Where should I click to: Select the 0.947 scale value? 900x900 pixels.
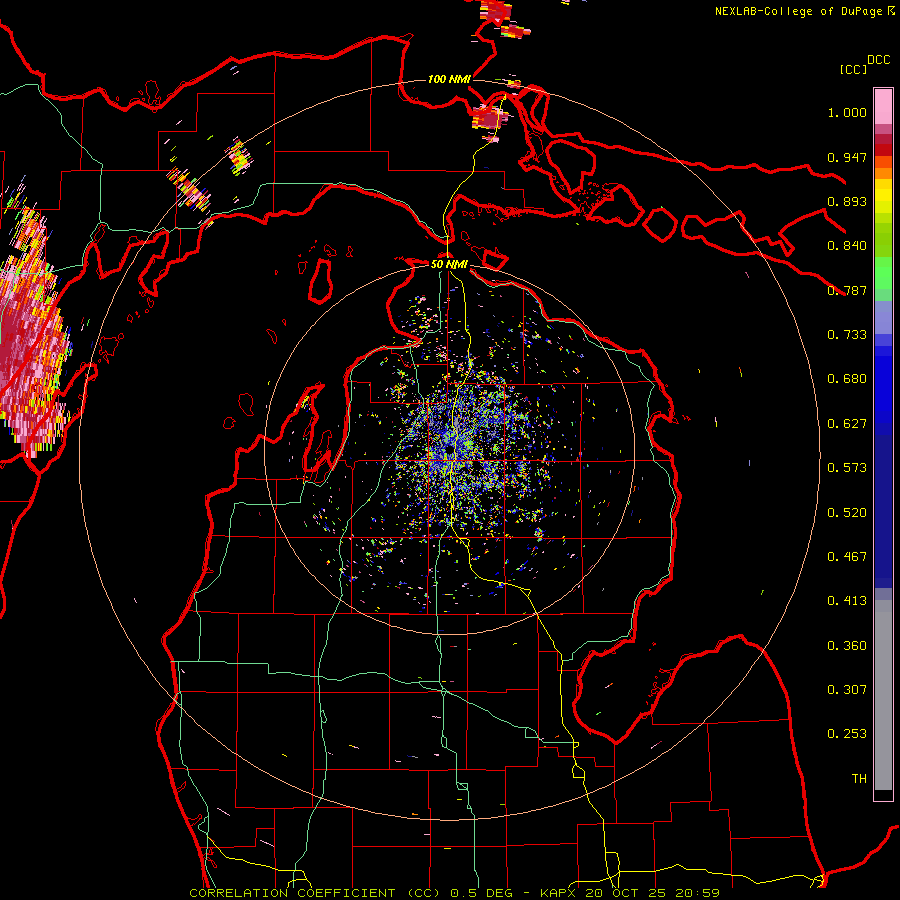click(847, 157)
